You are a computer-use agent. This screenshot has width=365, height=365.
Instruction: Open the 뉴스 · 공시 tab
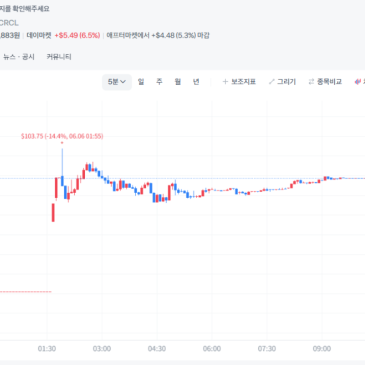[19, 57]
